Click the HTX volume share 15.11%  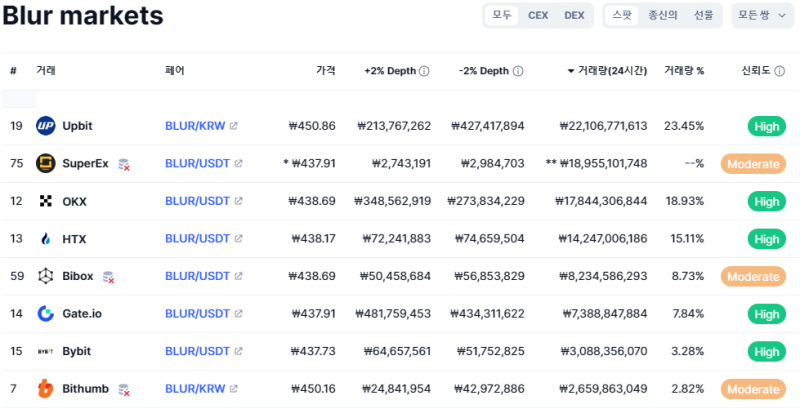point(685,239)
